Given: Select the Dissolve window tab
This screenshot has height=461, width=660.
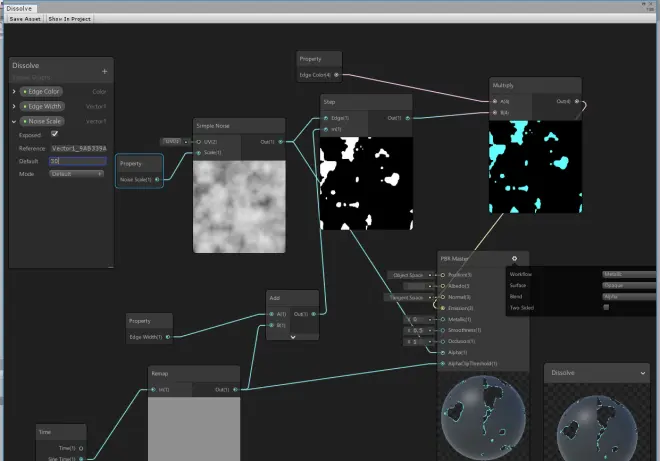Looking at the screenshot, I should (x=20, y=8).
